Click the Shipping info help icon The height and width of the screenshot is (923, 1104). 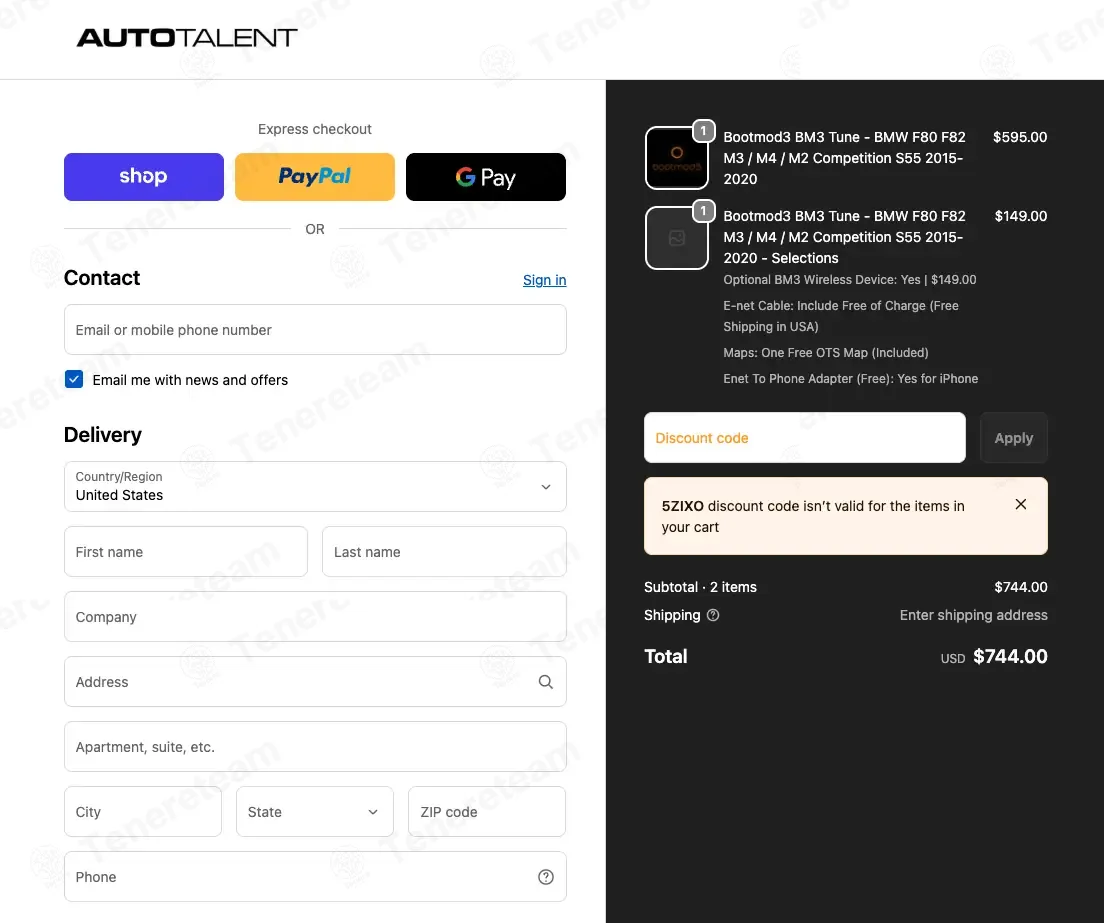tap(713, 615)
